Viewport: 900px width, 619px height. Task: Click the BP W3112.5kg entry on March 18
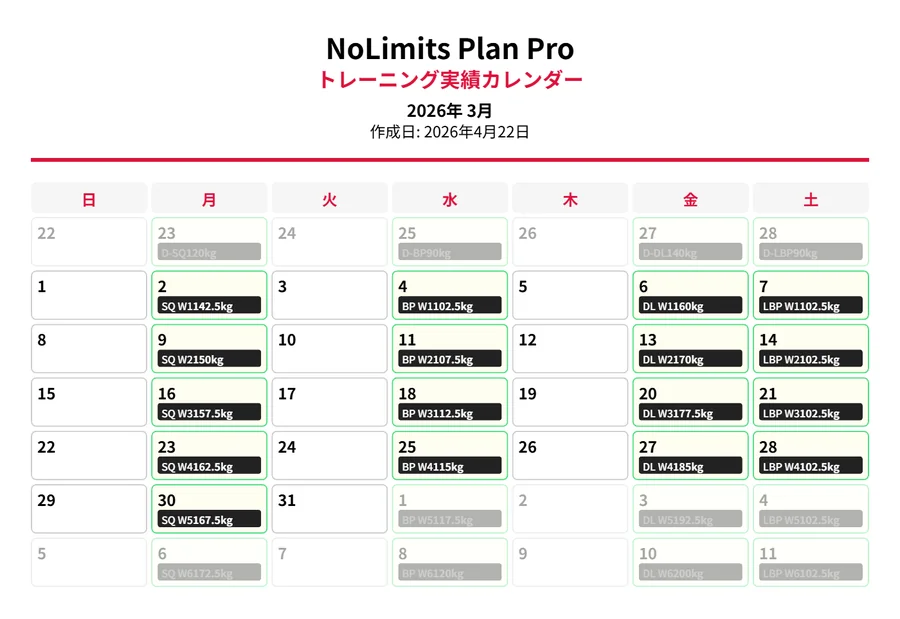point(449,412)
